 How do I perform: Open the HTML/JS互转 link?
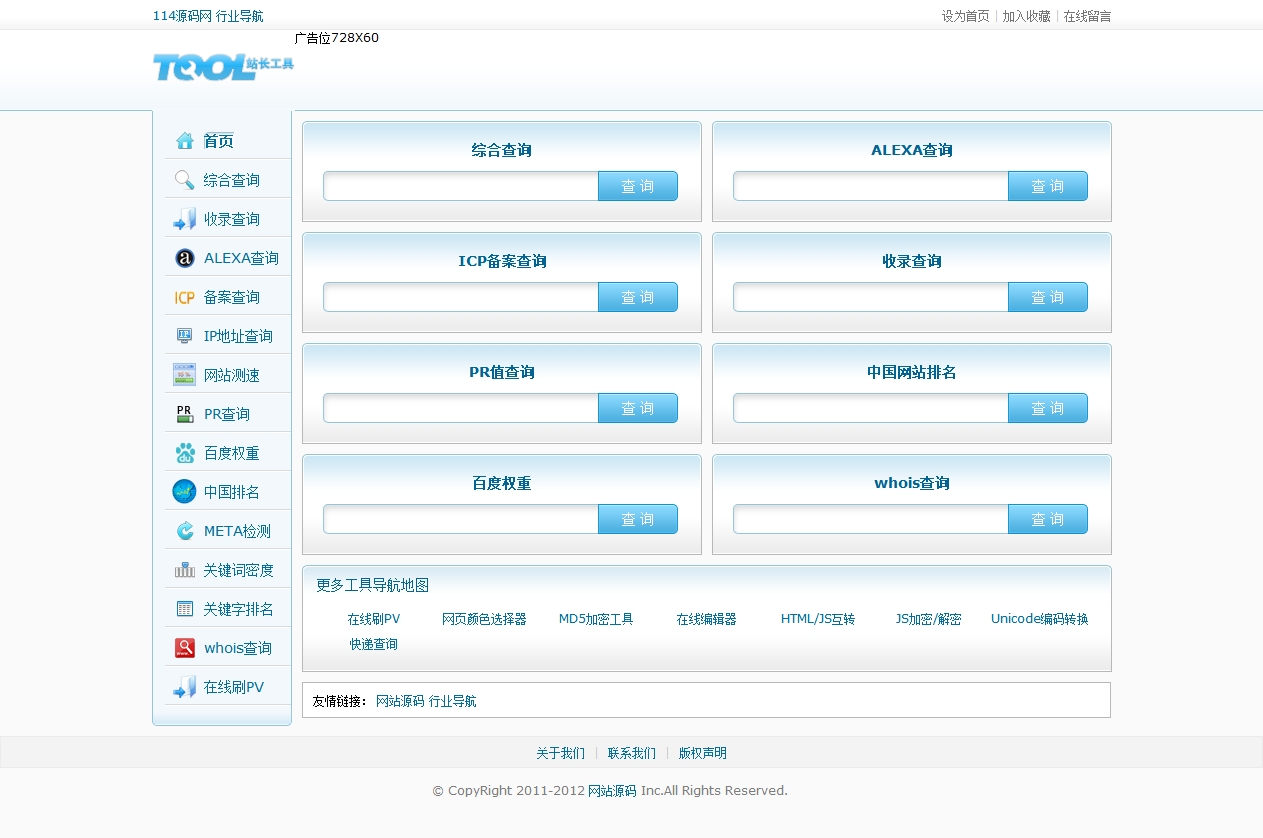click(818, 619)
